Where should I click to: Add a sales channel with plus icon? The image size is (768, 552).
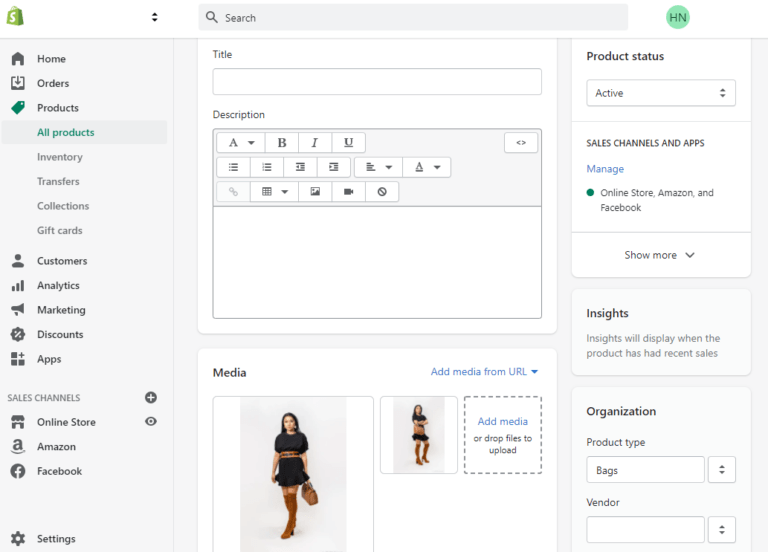(151, 397)
